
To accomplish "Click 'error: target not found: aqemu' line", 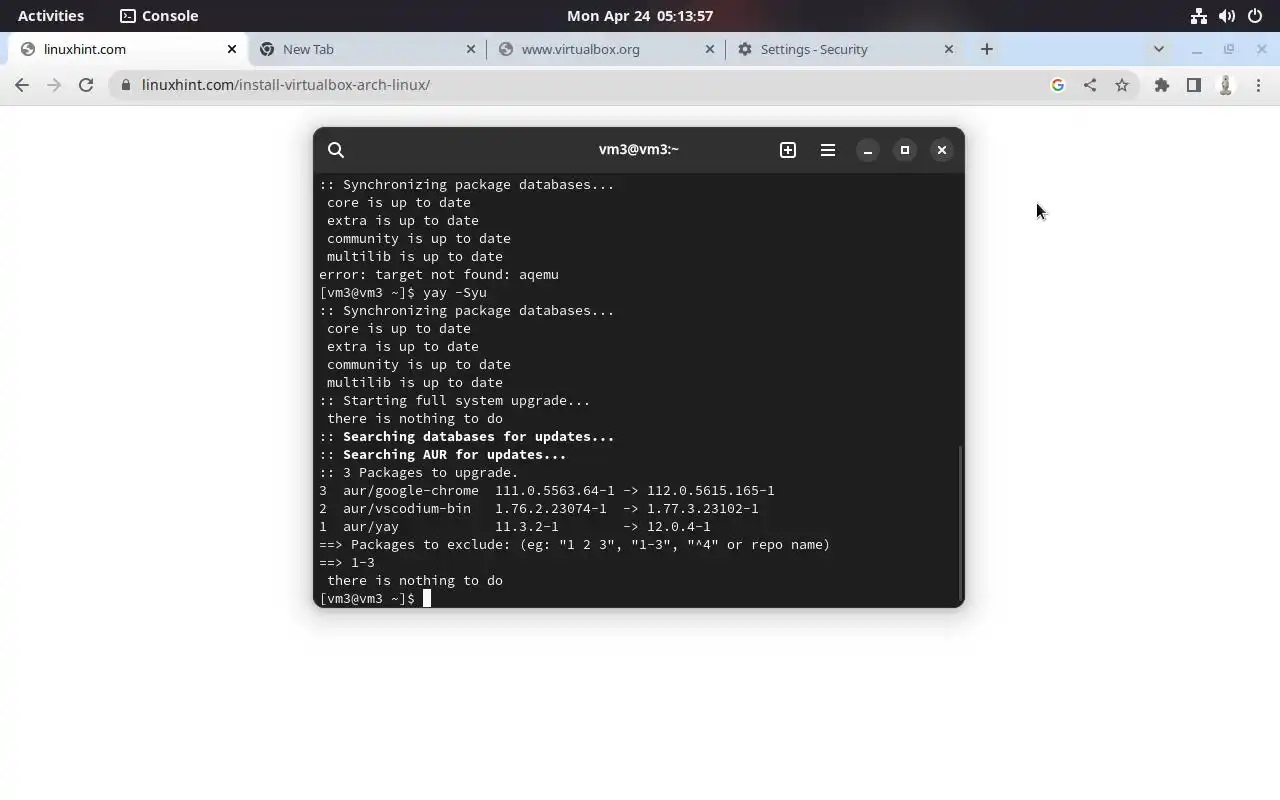I will (x=439, y=274).
